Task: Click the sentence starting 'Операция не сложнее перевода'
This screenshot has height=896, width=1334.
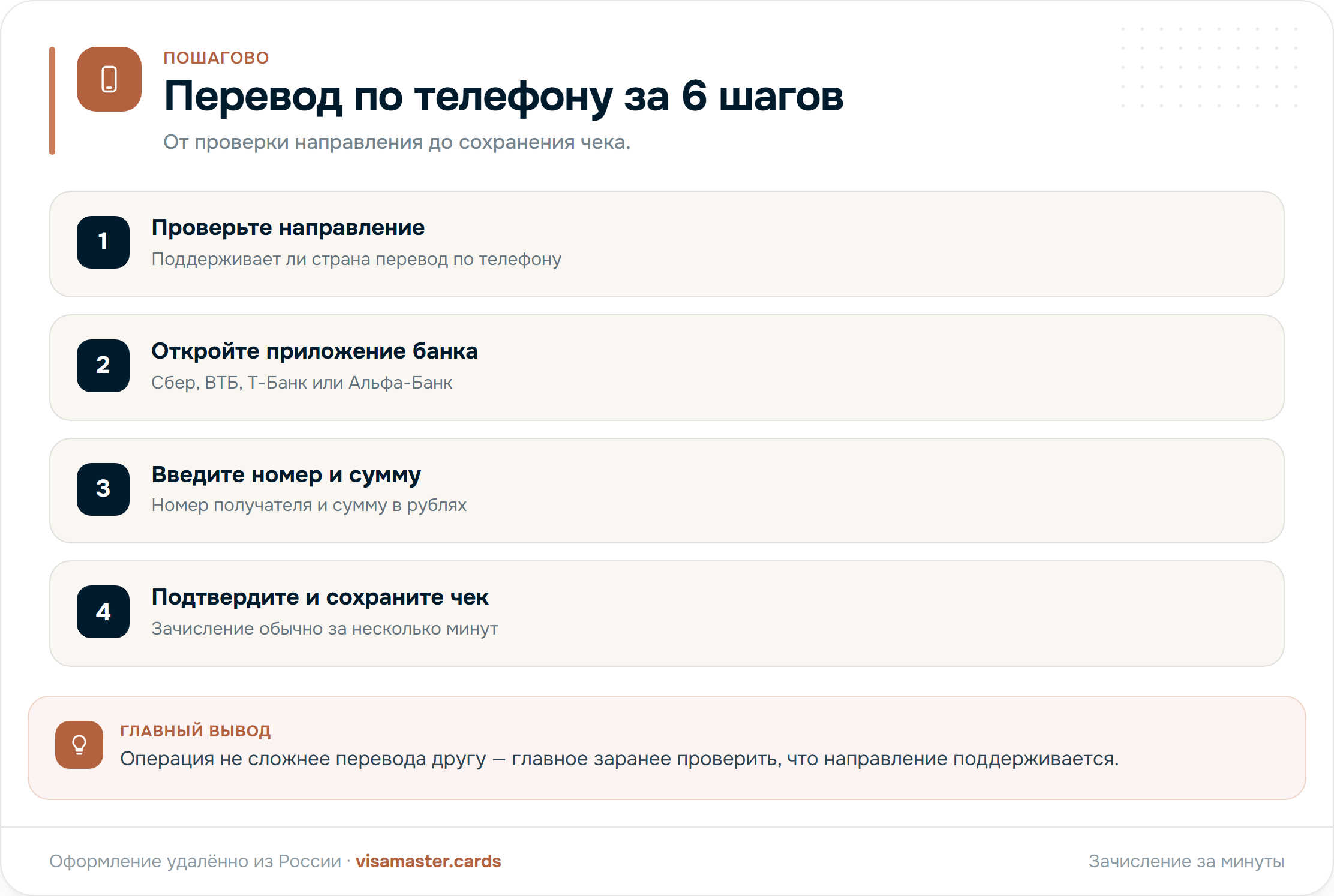Action: [x=620, y=759]
